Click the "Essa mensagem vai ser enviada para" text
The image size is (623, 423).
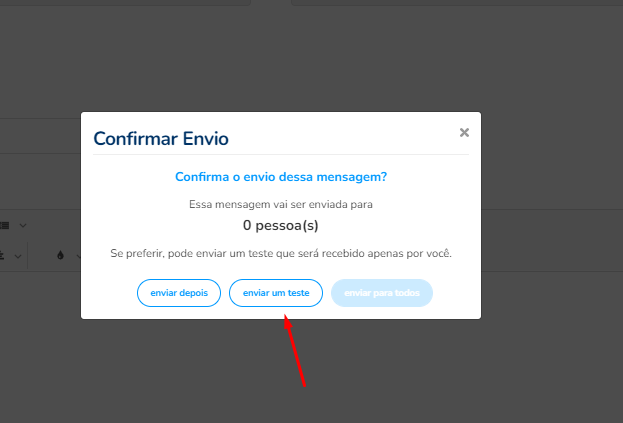pos(281,205)
